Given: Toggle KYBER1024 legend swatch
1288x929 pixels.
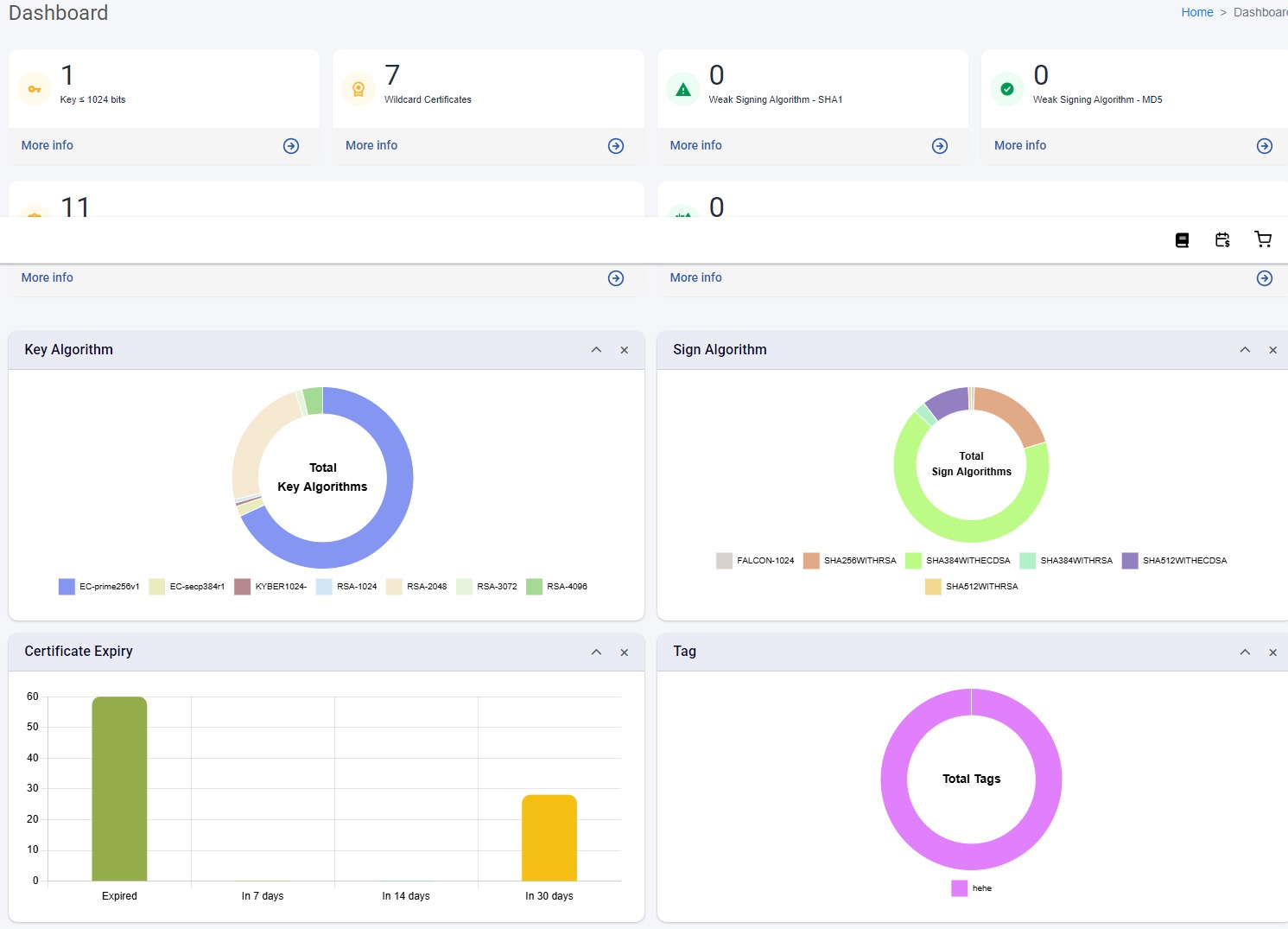Looking at the screenshot, I should click(243, 587).
